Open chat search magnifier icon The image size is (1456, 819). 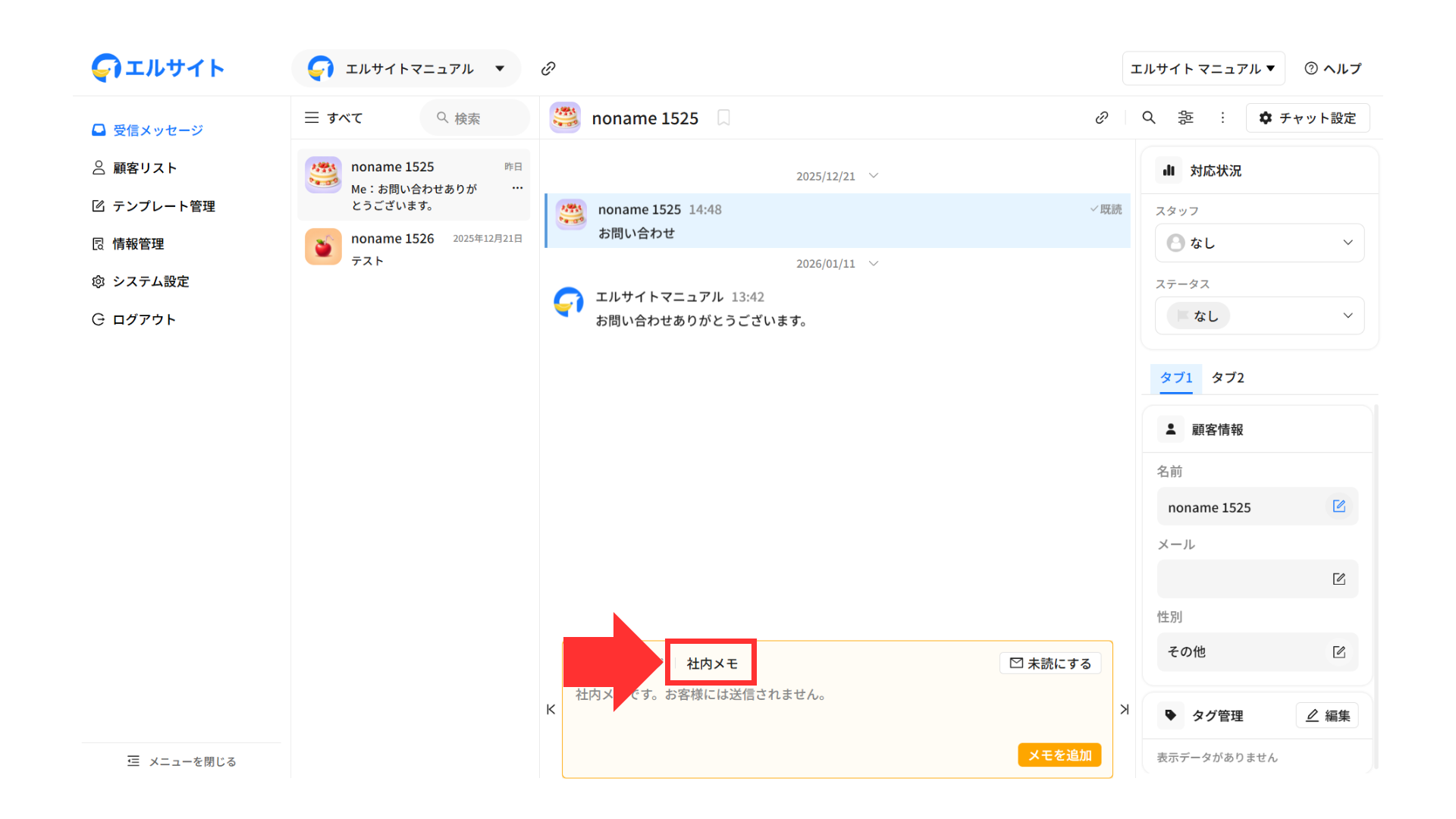coord(1148,118)
